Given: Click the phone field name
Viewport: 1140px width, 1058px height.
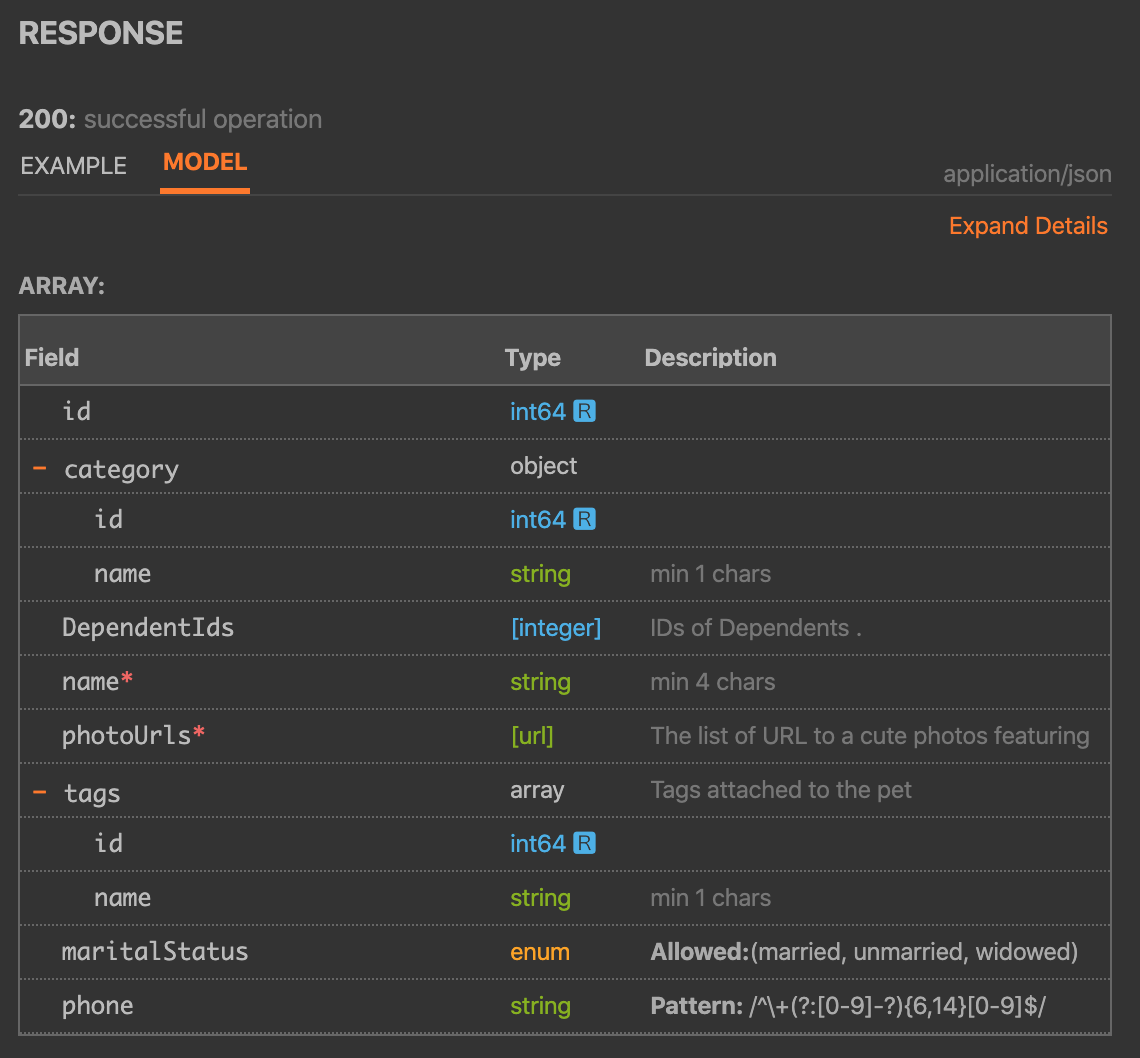Looking at the screenshot, I should (97, 1006).
